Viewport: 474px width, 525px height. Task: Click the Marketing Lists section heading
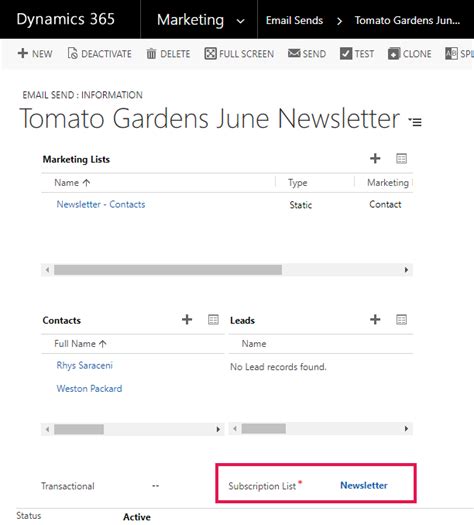76,159
